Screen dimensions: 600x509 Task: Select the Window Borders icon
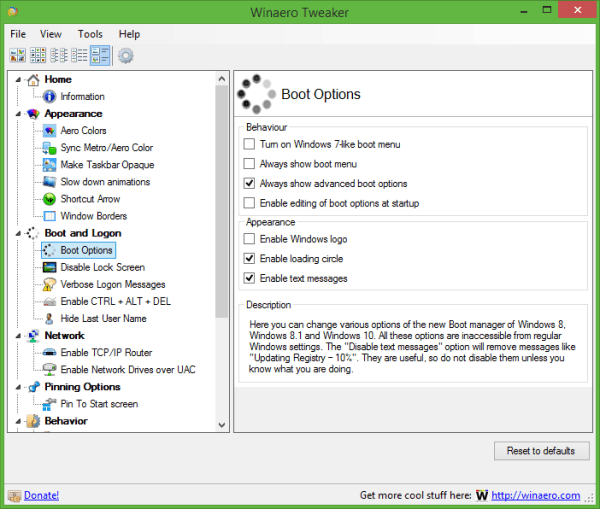click(x=49, y=216)
